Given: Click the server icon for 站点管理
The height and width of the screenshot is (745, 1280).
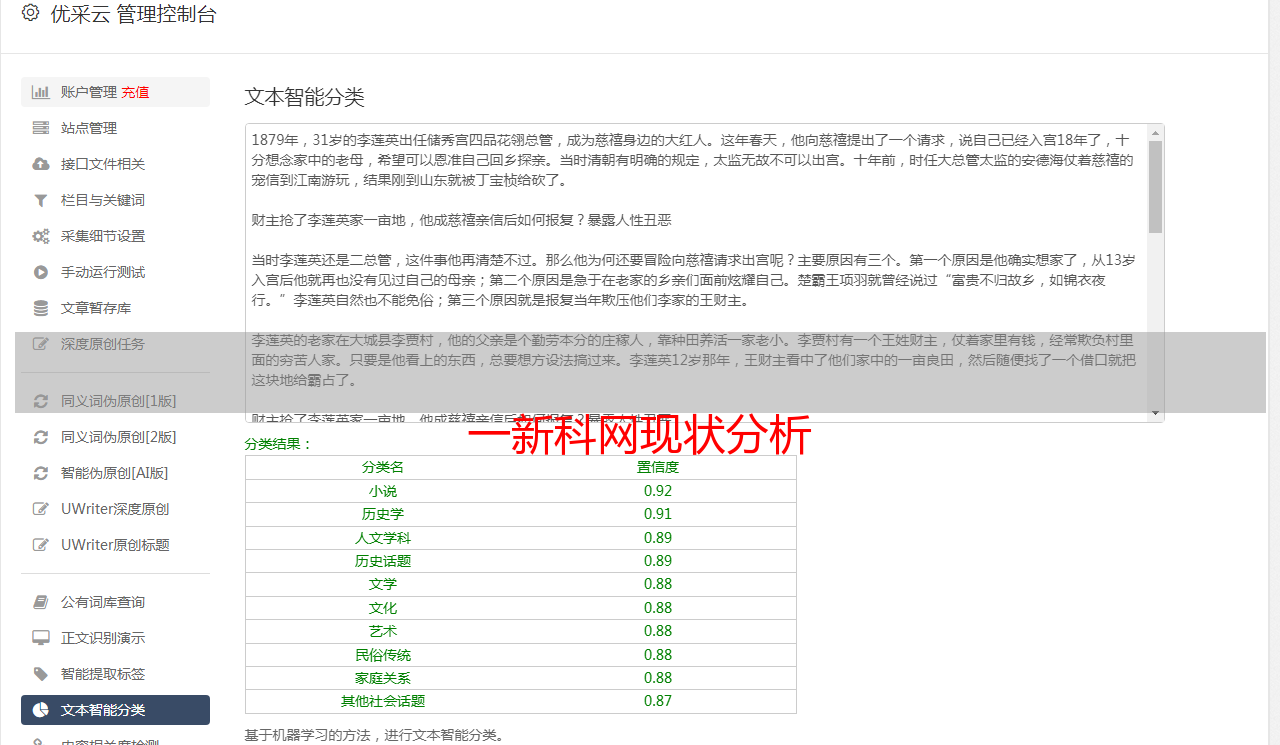Looking at the screenshot, I should coord(41,128).
